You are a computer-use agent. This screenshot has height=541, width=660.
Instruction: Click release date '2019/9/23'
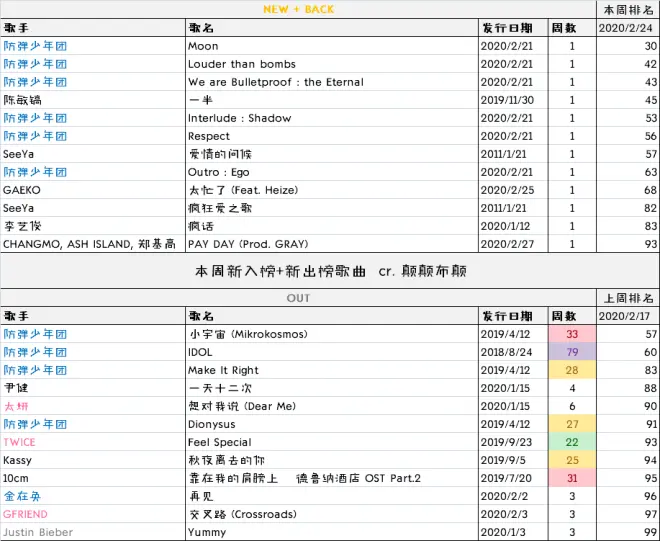coord(513,442)
